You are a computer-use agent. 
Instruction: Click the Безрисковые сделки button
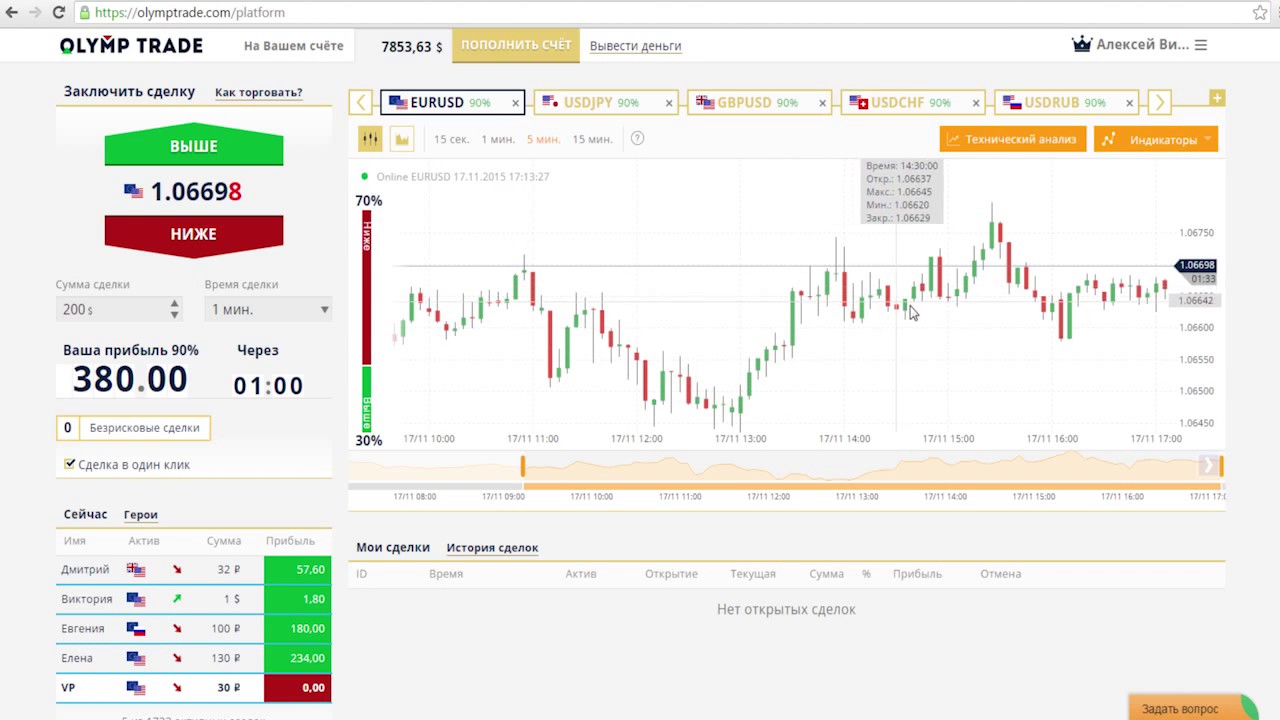[x=133, y=428]
